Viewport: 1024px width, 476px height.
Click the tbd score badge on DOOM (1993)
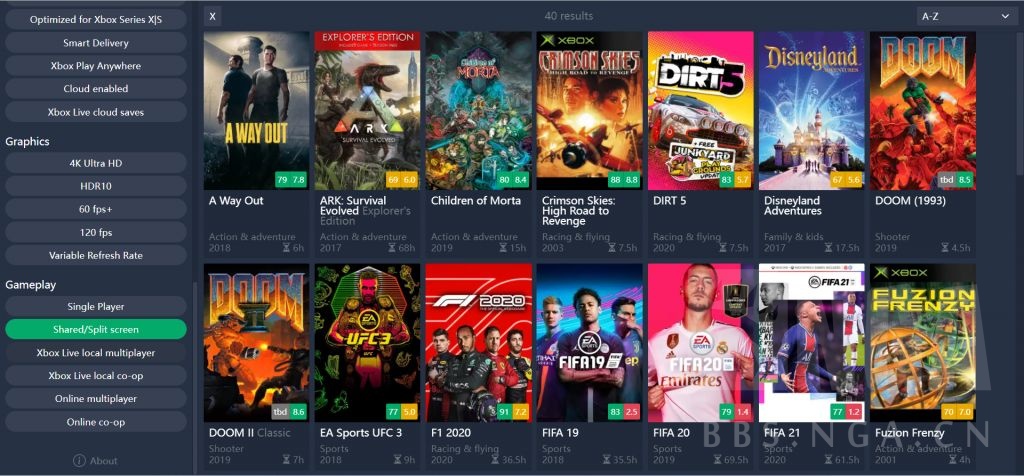947,180
